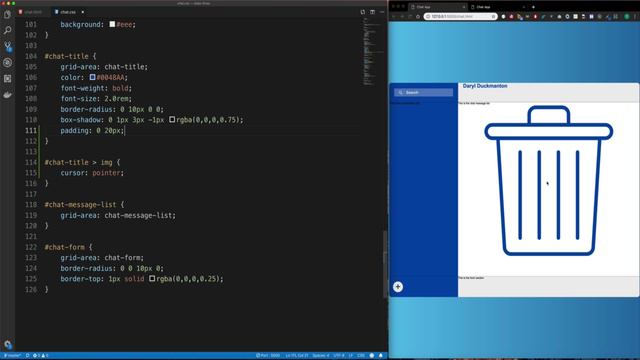Open the Docker view in the activity bar
Screen dimensions: 640x360
click(7, 95)
